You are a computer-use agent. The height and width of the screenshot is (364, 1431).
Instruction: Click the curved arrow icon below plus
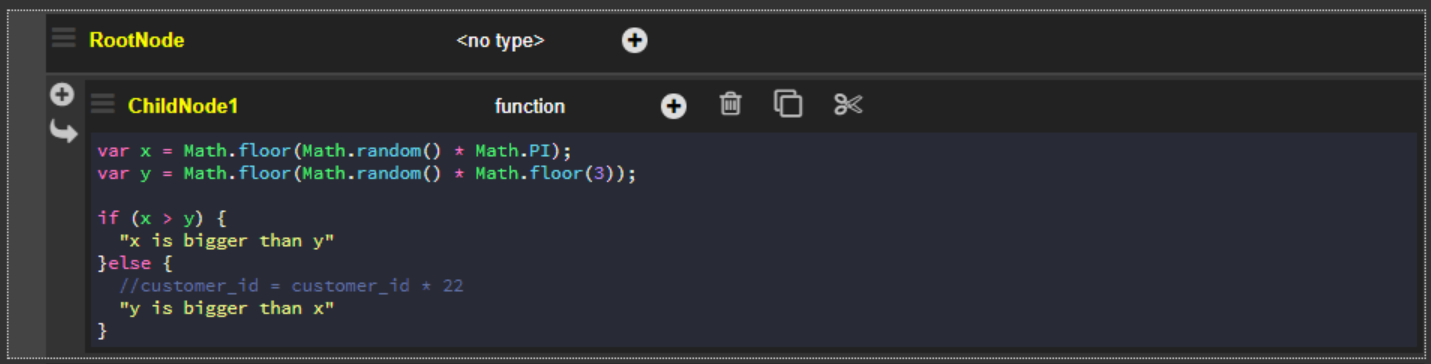(x=63, y=131)
